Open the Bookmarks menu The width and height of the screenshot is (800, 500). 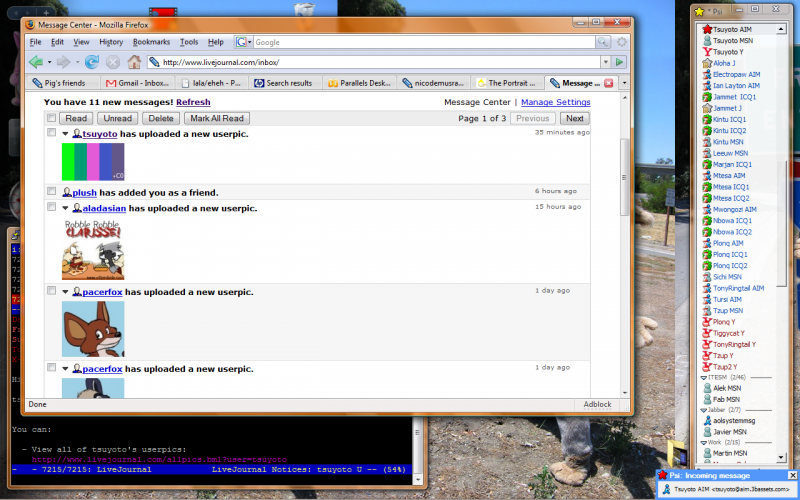[151, 42]
